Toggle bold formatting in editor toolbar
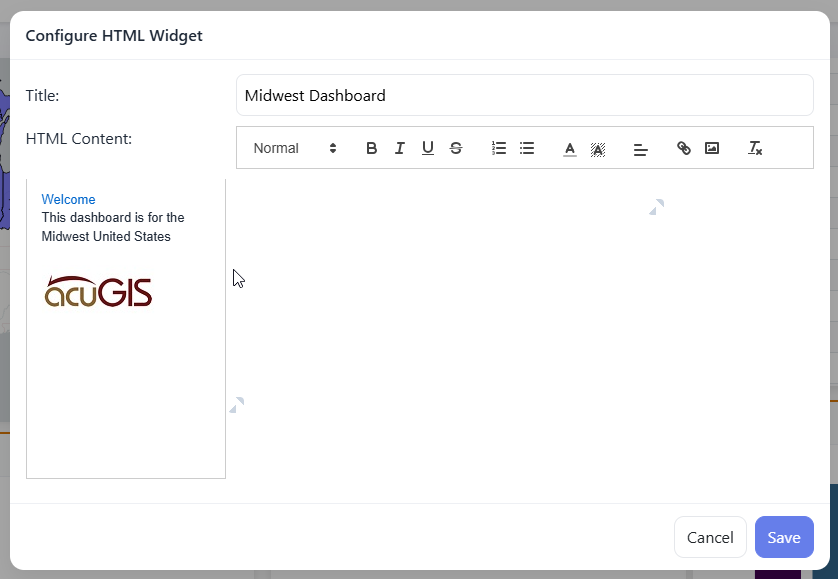The image size is (838, 579). tap(371, 148)
